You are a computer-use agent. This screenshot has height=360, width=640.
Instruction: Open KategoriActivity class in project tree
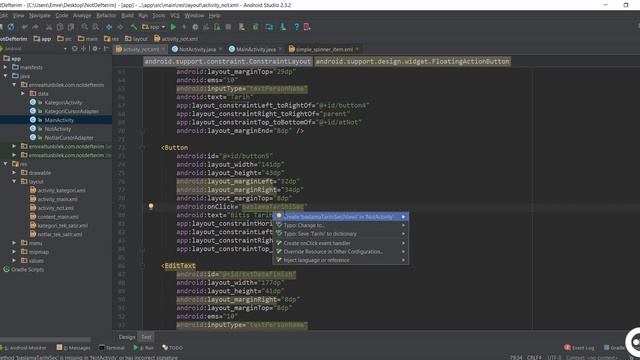(63, 102)
